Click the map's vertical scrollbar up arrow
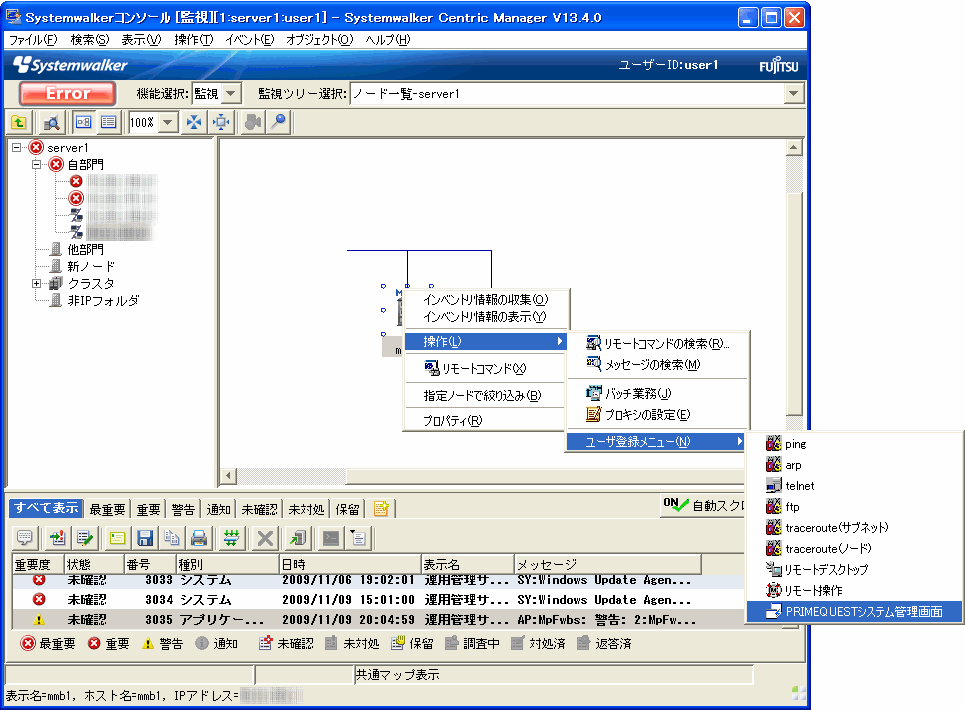 click(x=794, y=148)
